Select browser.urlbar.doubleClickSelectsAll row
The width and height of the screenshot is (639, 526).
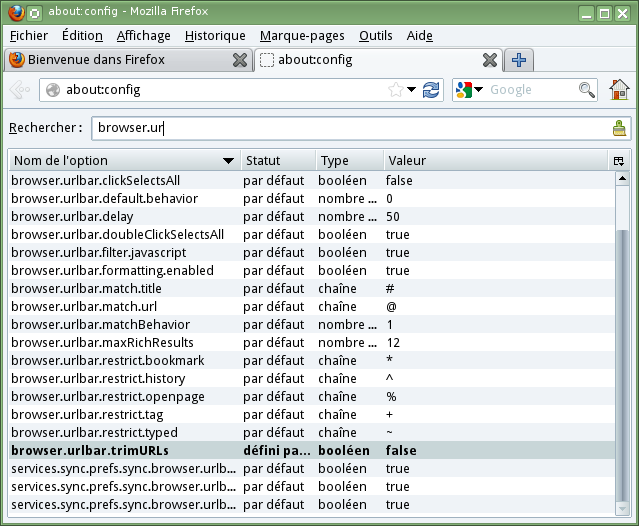312,234
